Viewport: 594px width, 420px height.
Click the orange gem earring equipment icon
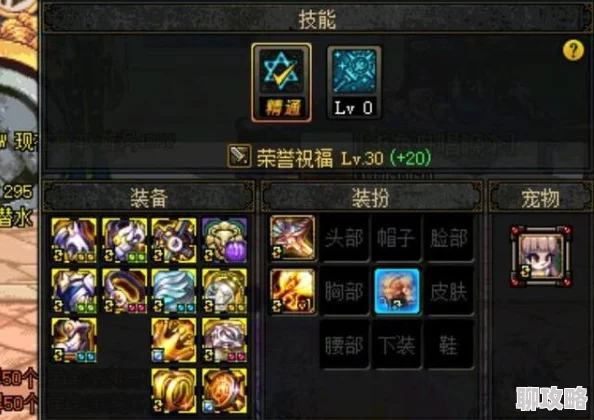click(225, 390)
